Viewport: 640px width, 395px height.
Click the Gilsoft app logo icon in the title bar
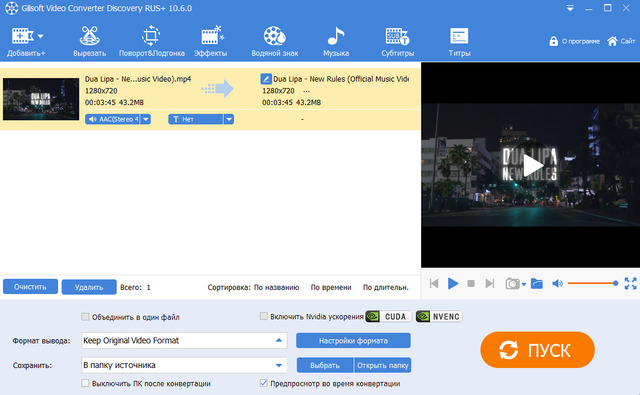click(11, 8)
